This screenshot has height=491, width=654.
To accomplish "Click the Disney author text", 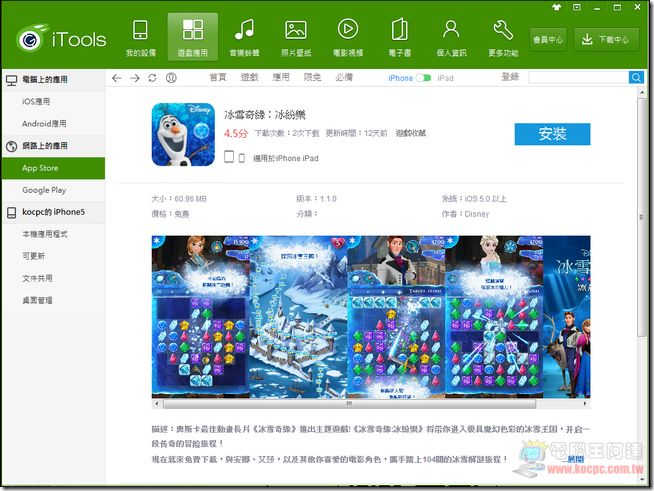I will (477, 214).
